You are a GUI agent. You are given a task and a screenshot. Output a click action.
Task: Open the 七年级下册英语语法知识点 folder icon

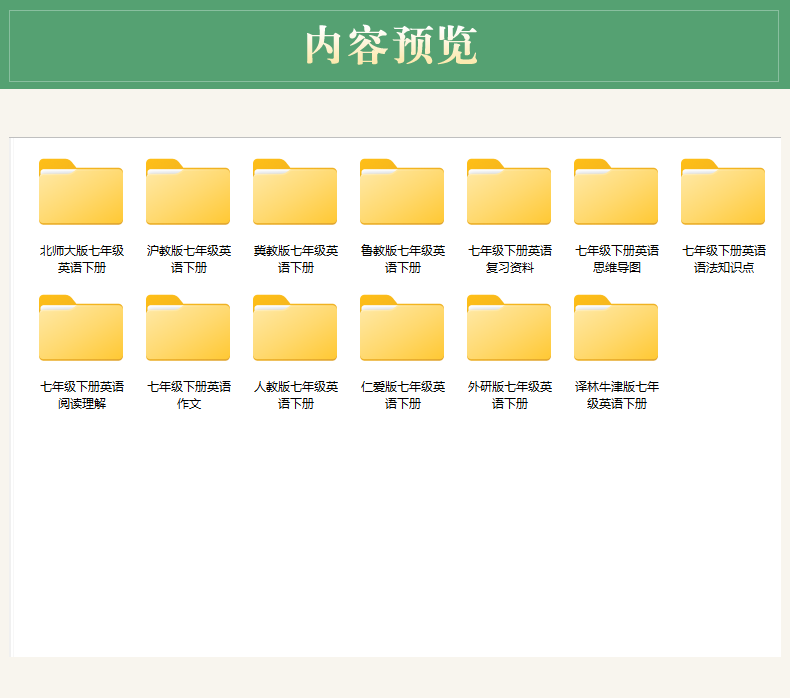pyautogui.click(x=723, y=192)
